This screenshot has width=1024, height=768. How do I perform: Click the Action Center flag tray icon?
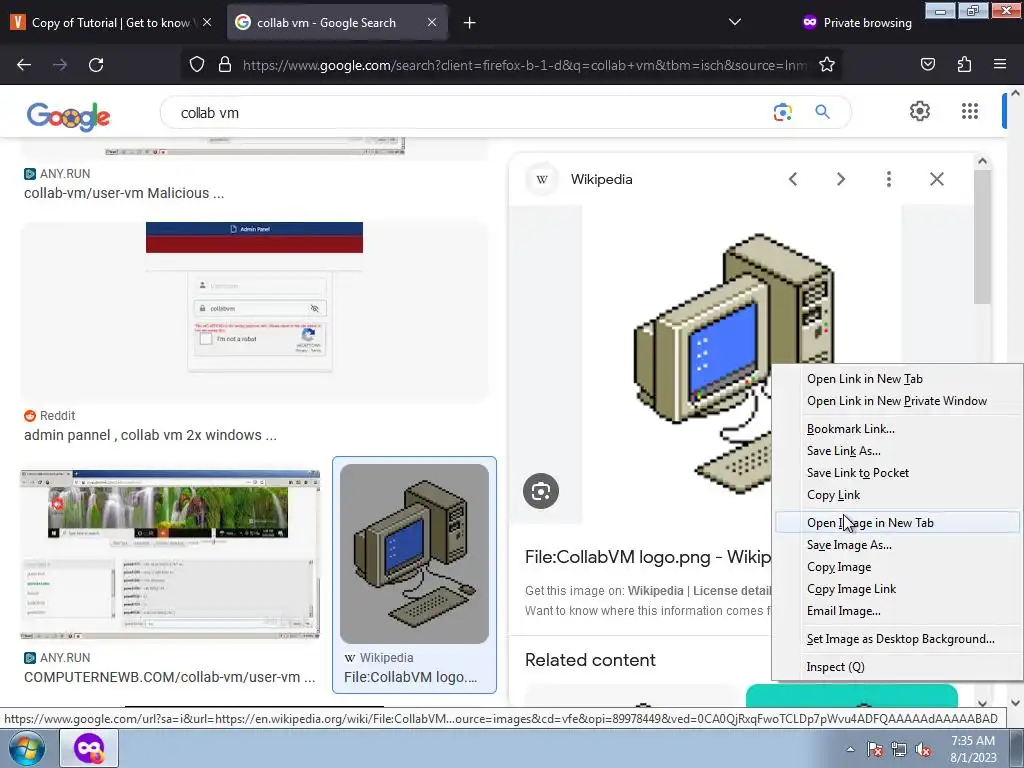click(x=875, y=750)
